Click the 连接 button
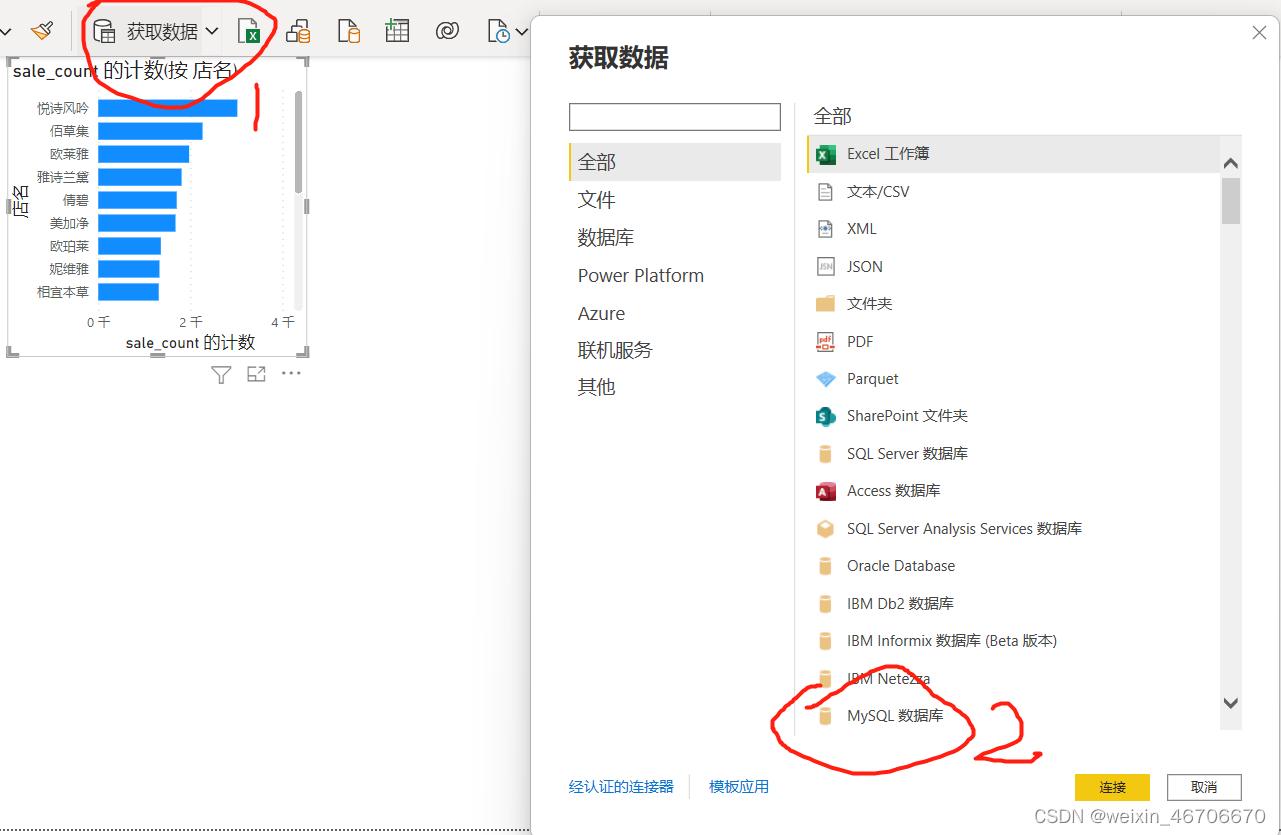 pyautogui.click(x=1112, y=787)
